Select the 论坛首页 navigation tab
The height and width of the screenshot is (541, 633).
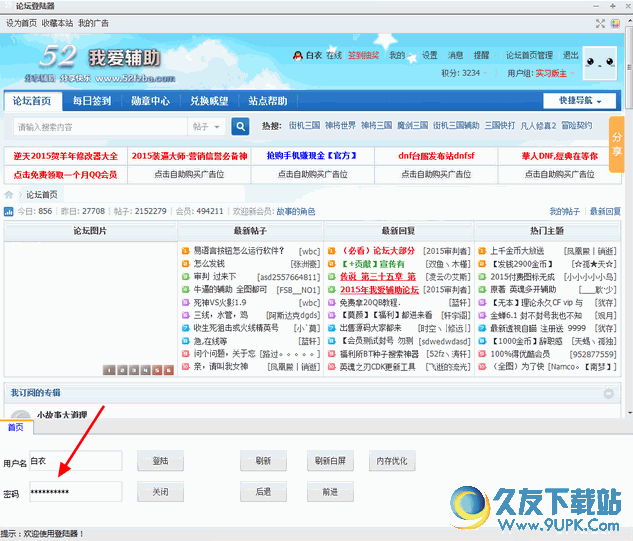[x=32, y=101]
